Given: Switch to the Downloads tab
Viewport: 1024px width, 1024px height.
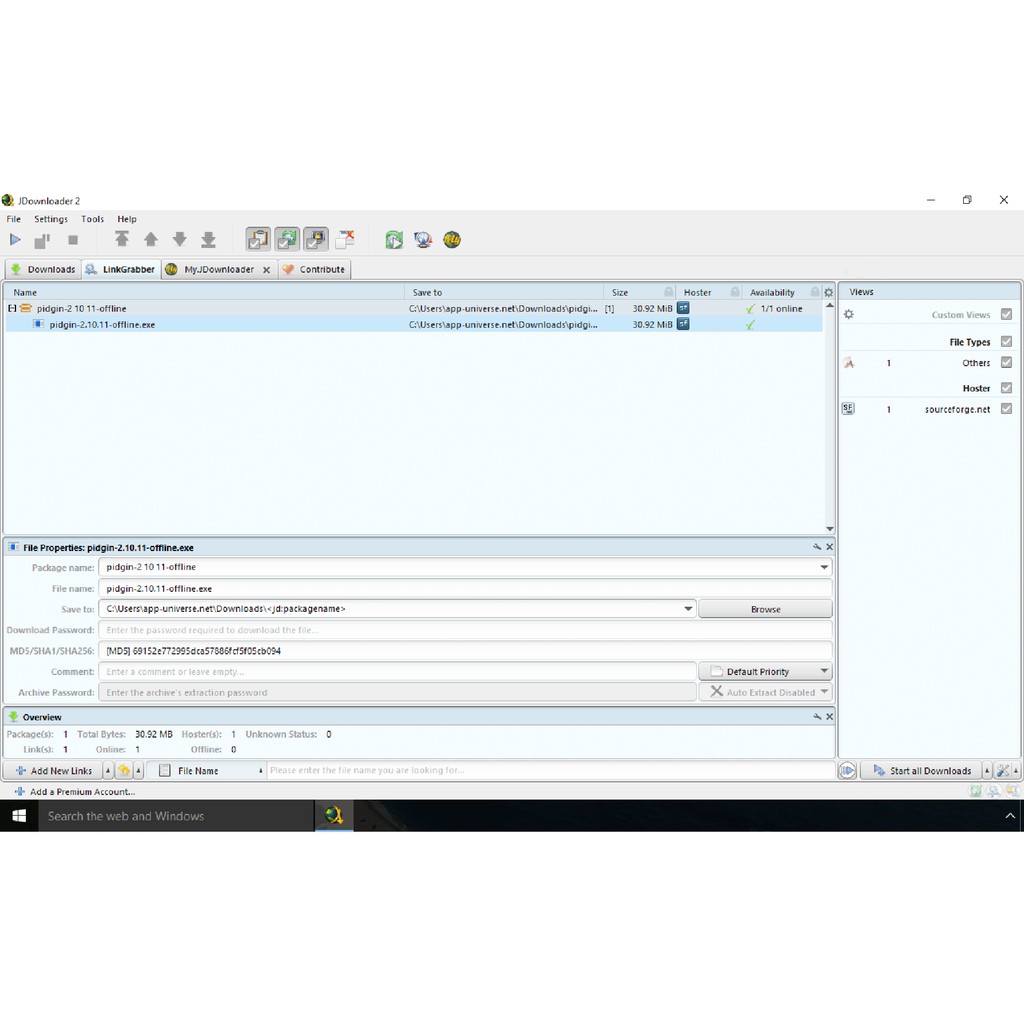Looking at the screenshot, I should tap(43, 269).
